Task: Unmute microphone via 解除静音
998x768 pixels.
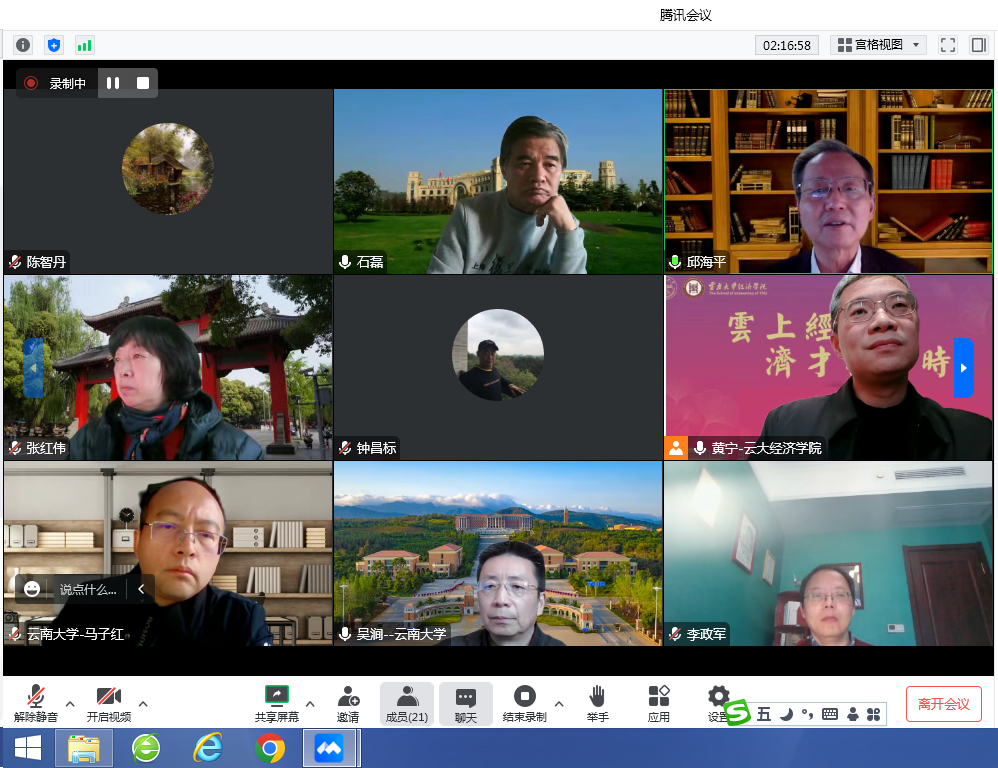Action: pyautogui.click(x=36, y=703)
